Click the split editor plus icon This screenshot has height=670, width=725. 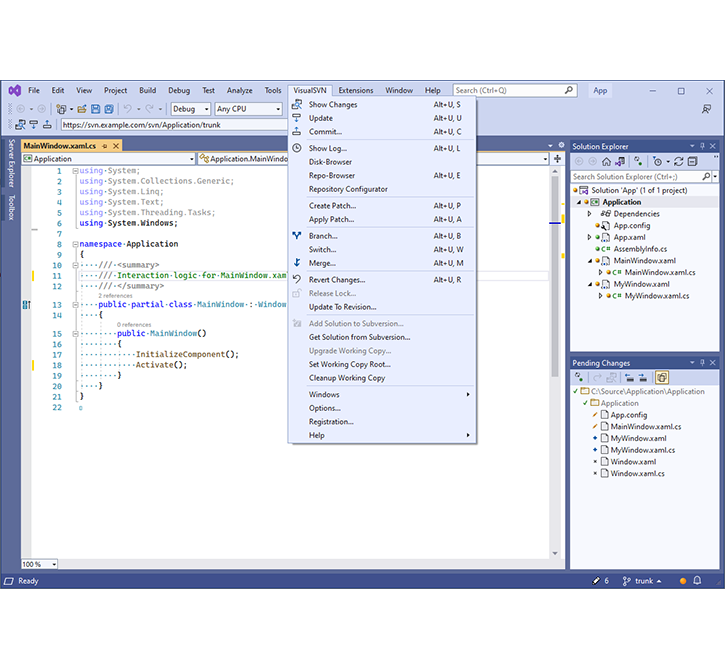pyautogui.click(x=558, y=159)
